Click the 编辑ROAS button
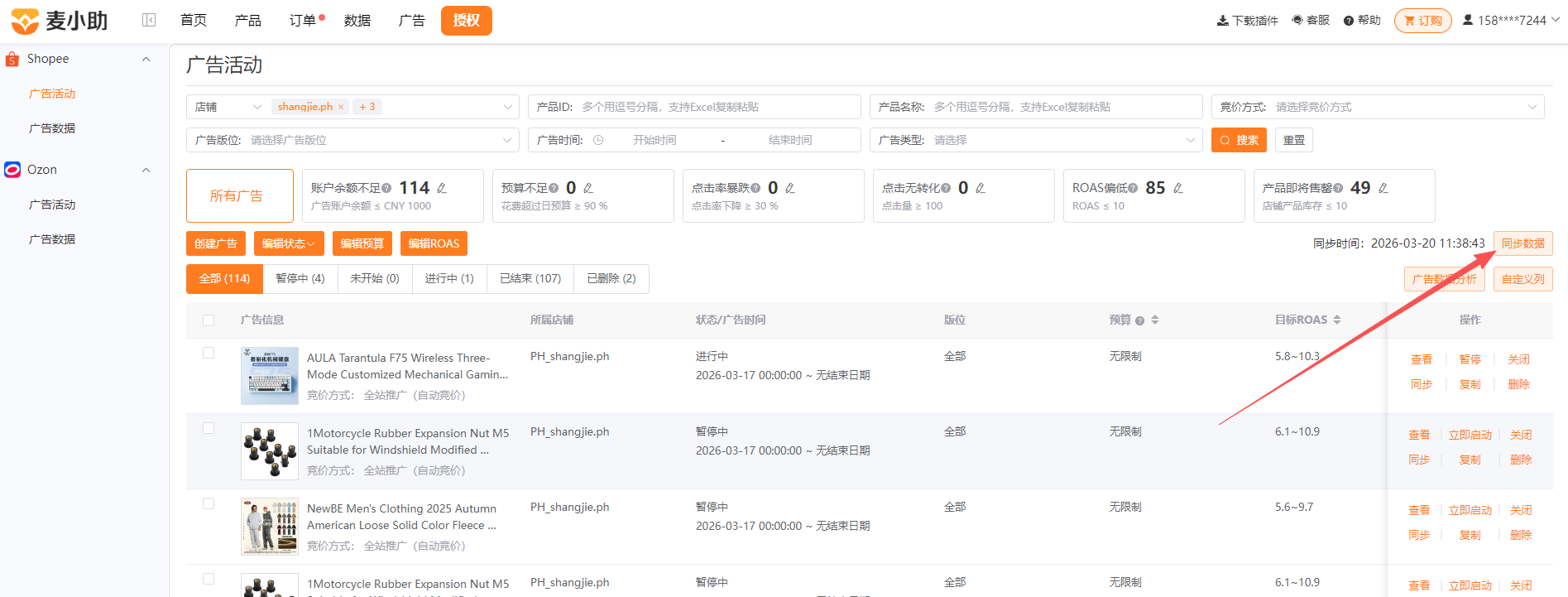This screenshot has height=597, width=1568. [x=434, y=243]
